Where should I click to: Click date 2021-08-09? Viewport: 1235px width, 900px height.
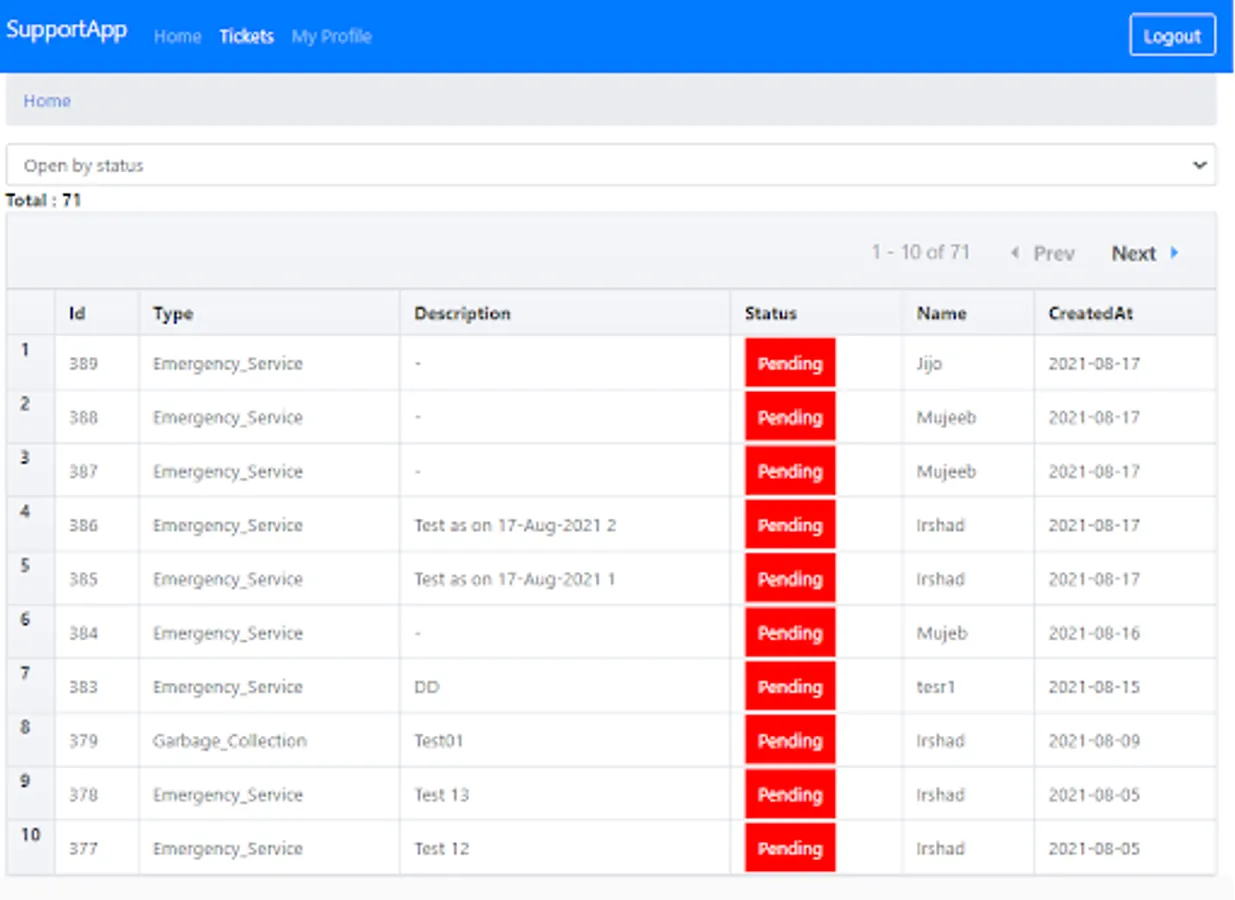point(1094,742)
